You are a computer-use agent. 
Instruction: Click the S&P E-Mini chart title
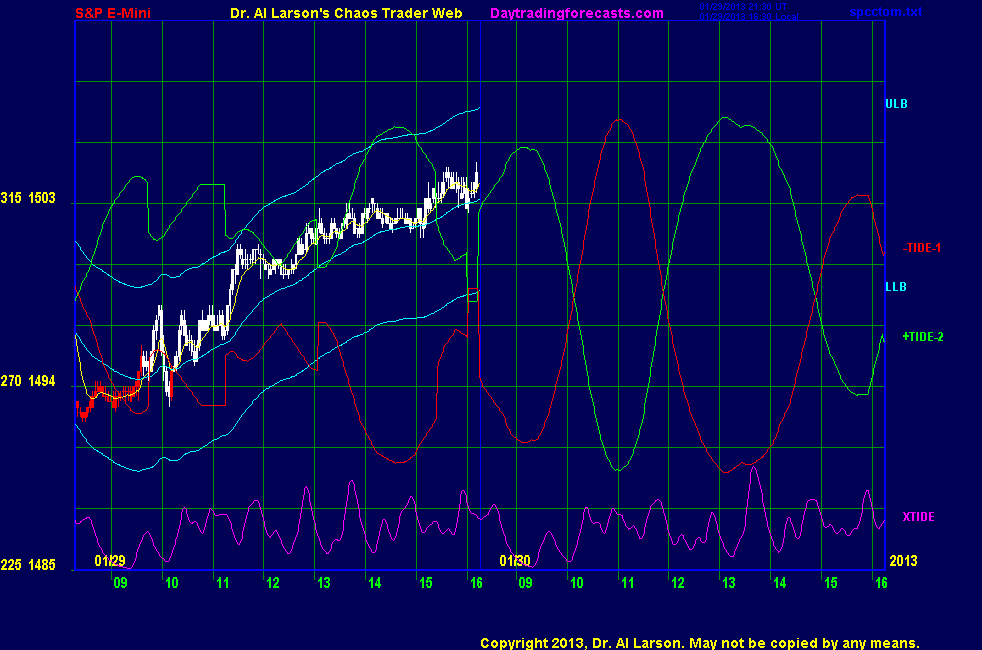(113, 13)
